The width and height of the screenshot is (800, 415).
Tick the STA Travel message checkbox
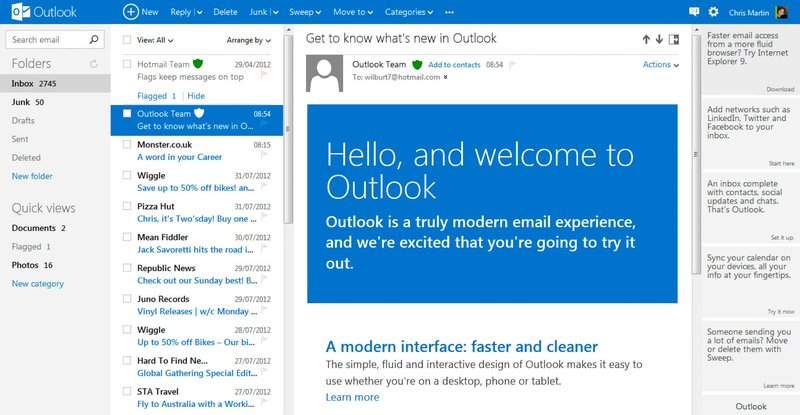[127, 392]
